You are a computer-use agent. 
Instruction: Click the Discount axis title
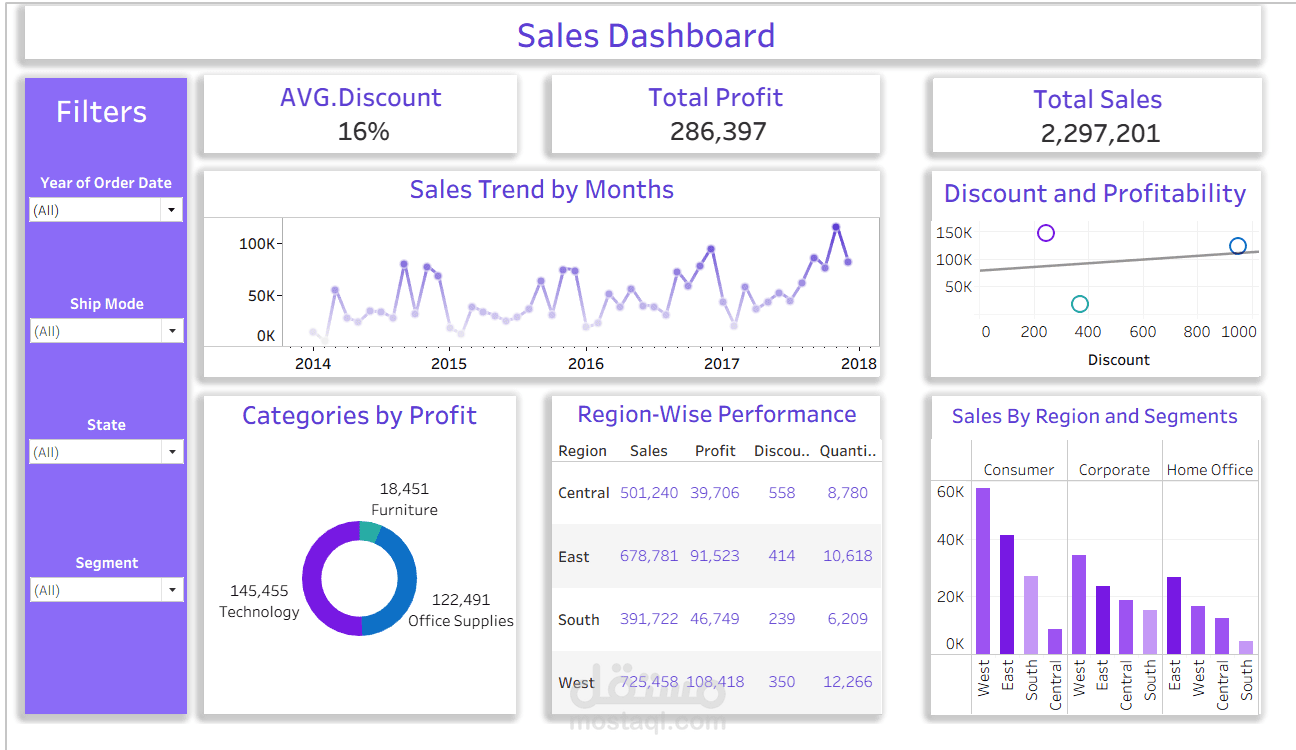1119,360
